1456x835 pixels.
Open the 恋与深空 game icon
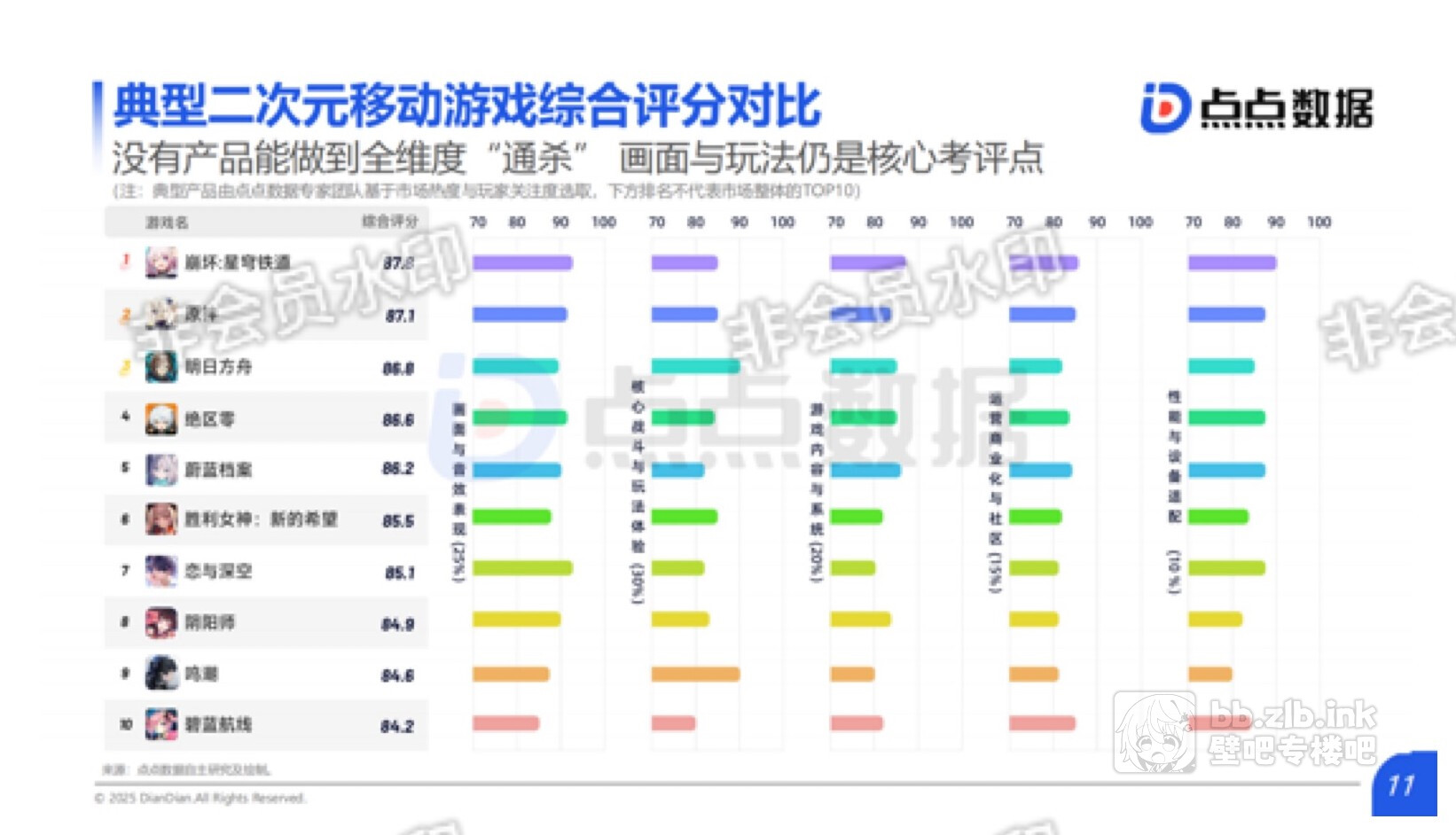[x=161, y=571]
